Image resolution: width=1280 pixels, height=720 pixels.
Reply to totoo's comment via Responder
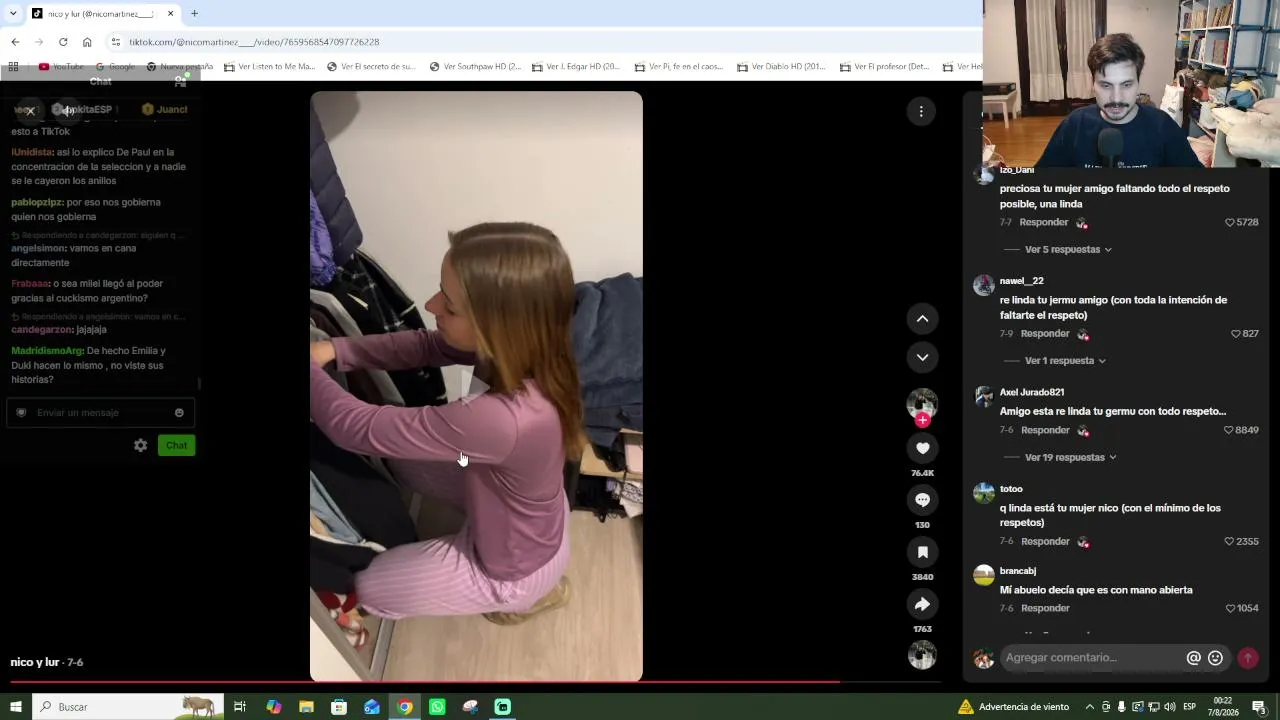[x=1044, y=541]
